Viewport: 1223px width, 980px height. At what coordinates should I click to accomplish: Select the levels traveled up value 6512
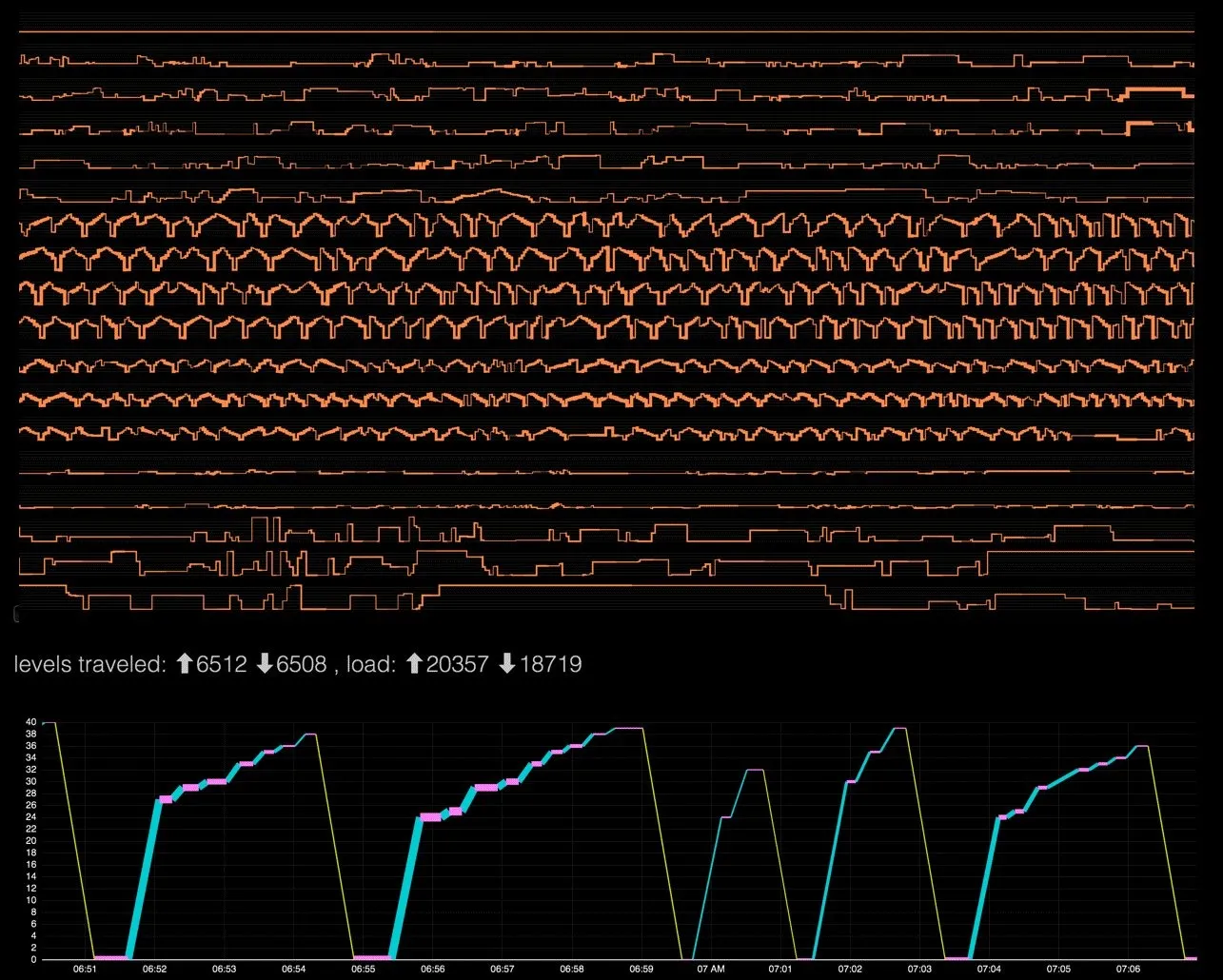[222, 664]
